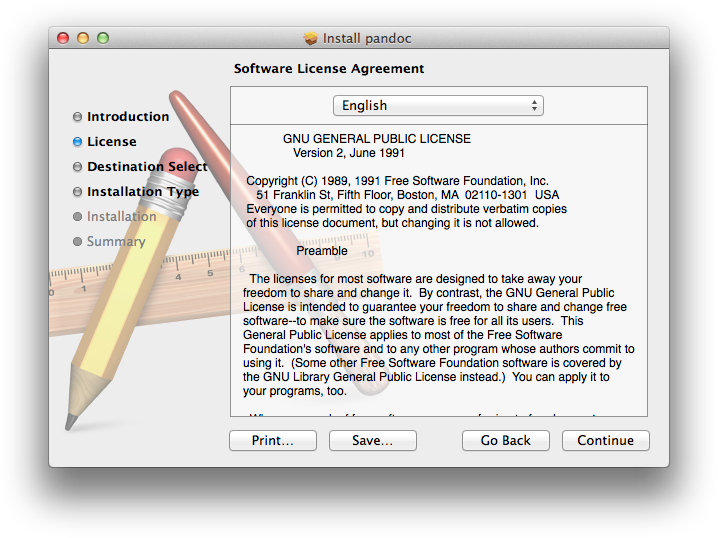Click the 'Software License Agreement' title
The height and width of the screenshot is (538, 718).
(x=329, y=69)
